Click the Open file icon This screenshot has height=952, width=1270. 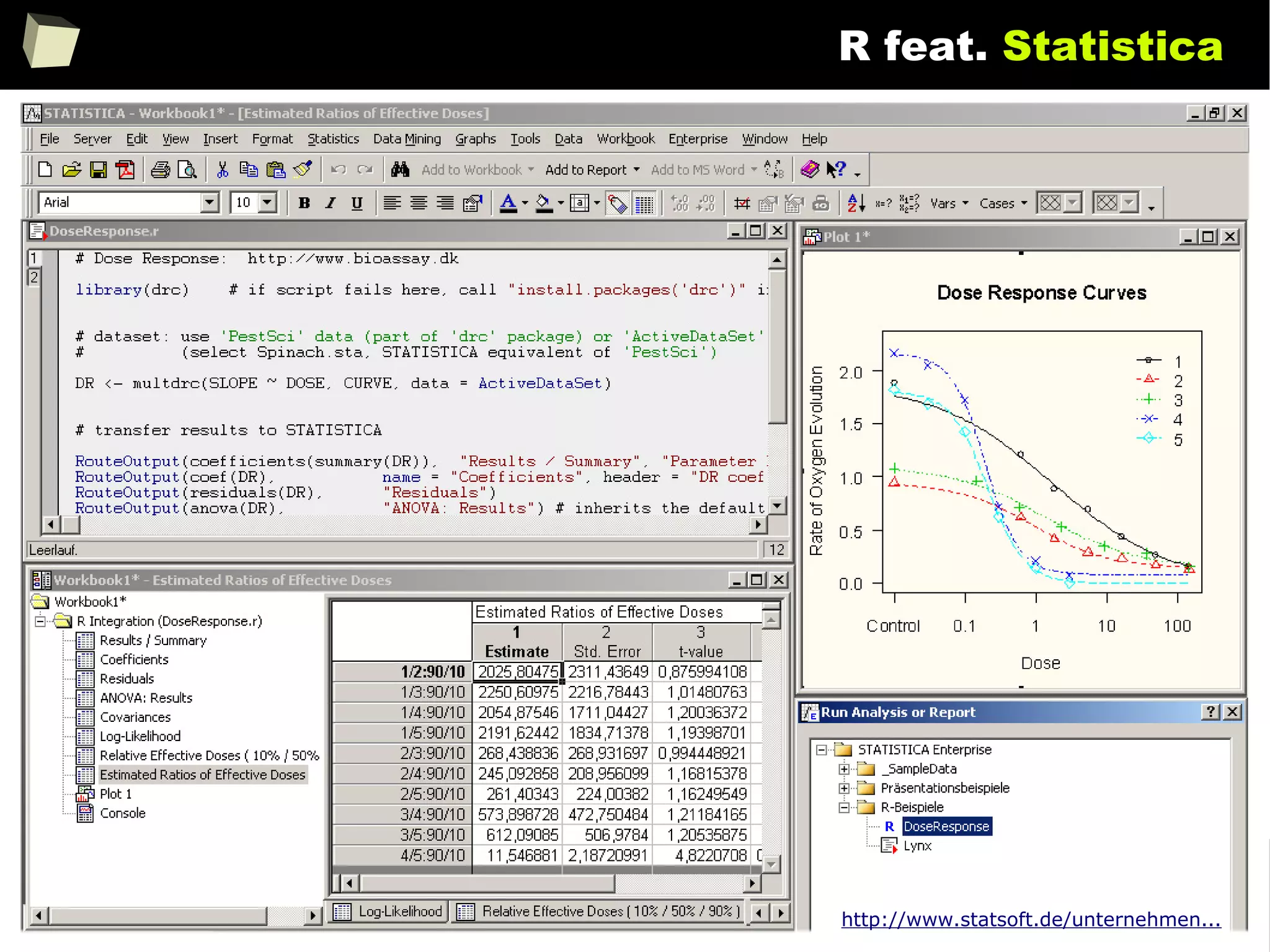tap(71, 169)
